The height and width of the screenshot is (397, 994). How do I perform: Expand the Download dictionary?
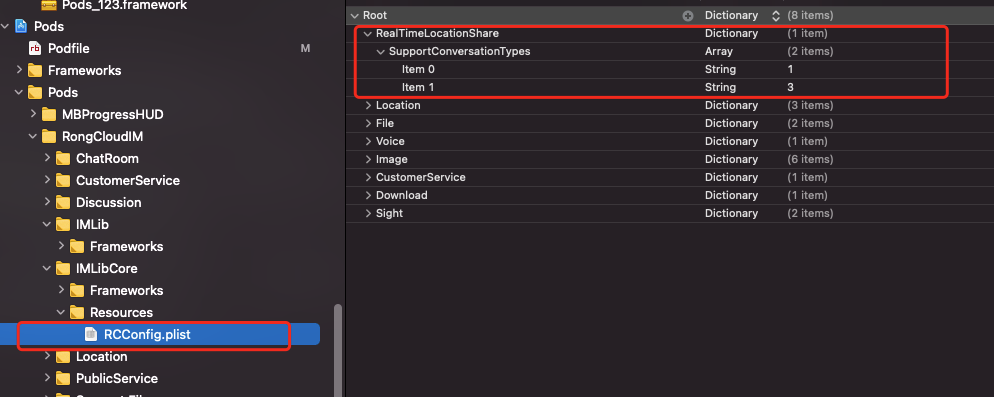click(368, 195)
